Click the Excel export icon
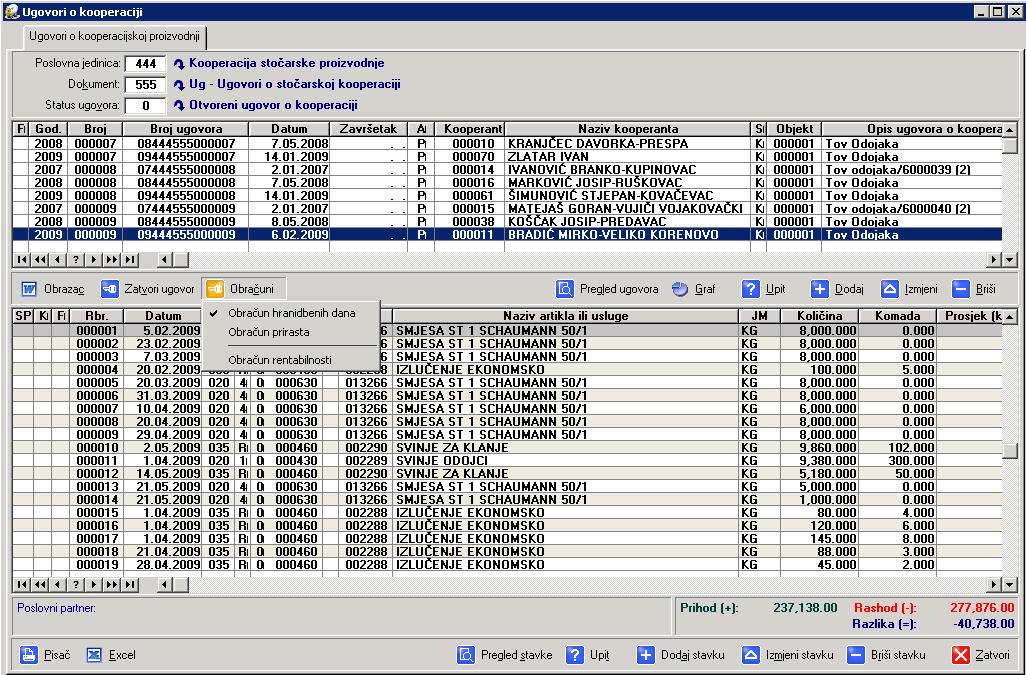Viewport: 1026px width, 675px height. click(x=94, y=655)
